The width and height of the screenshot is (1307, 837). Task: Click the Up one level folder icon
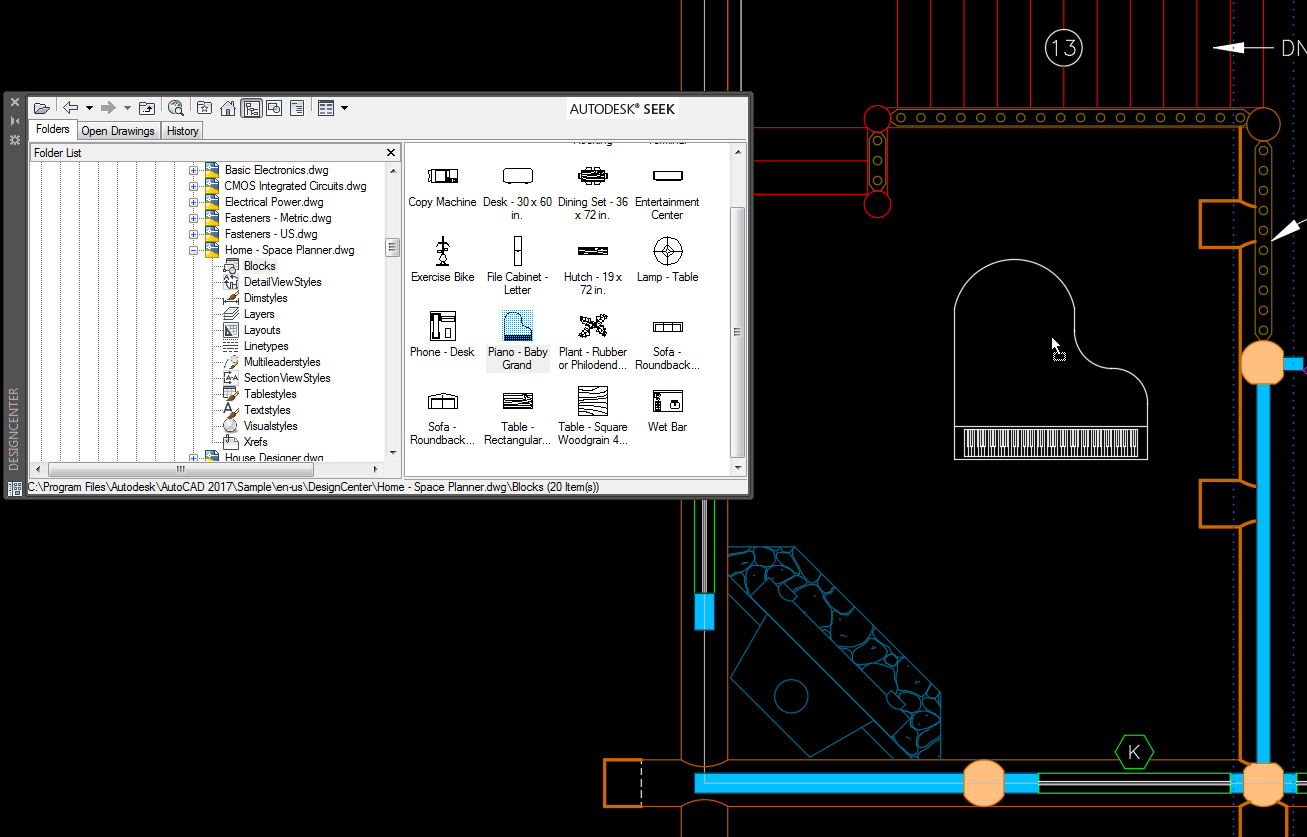click(x=147, y=108)
